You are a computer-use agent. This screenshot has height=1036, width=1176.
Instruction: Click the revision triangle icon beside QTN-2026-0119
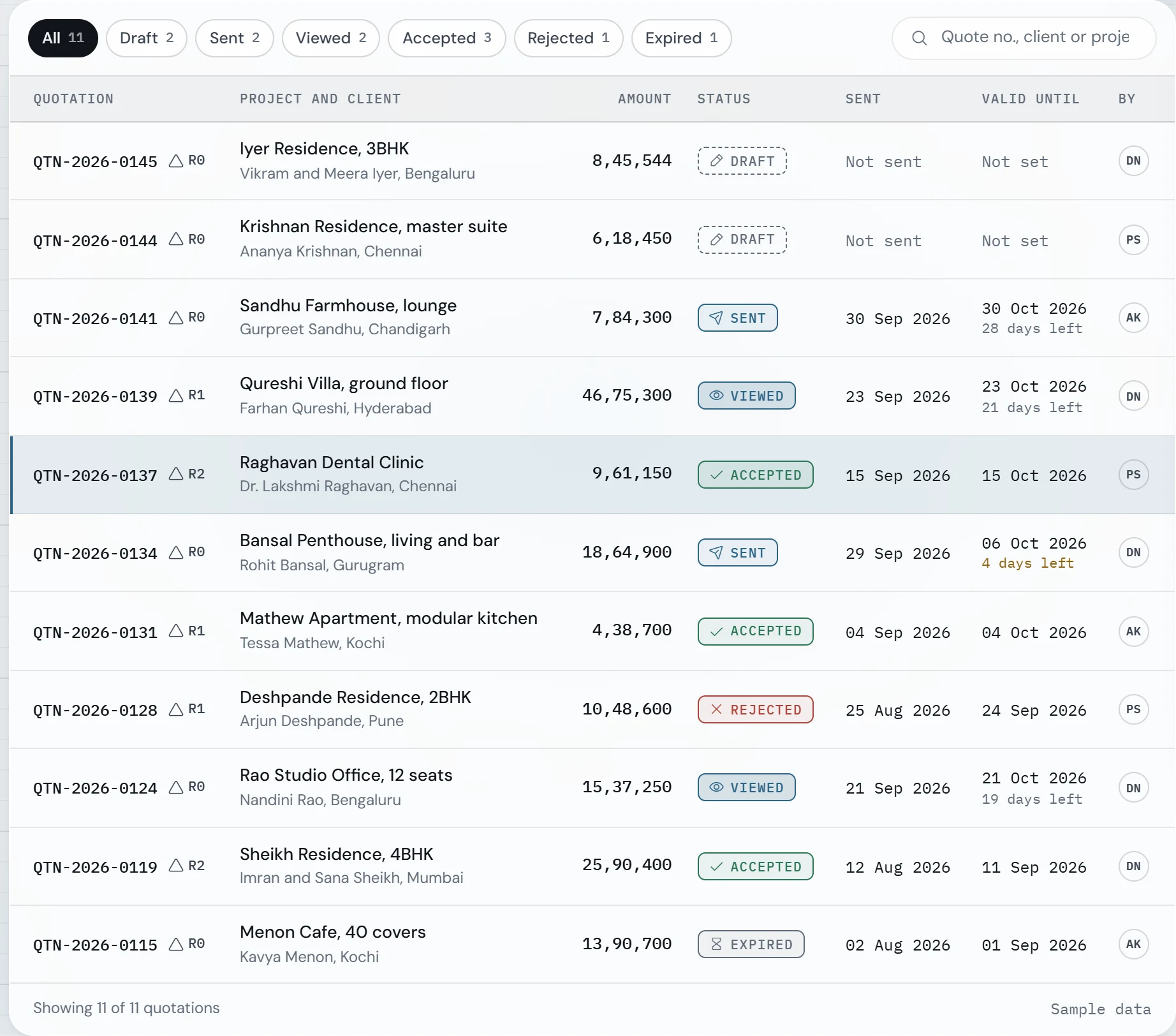click(176, 866)
